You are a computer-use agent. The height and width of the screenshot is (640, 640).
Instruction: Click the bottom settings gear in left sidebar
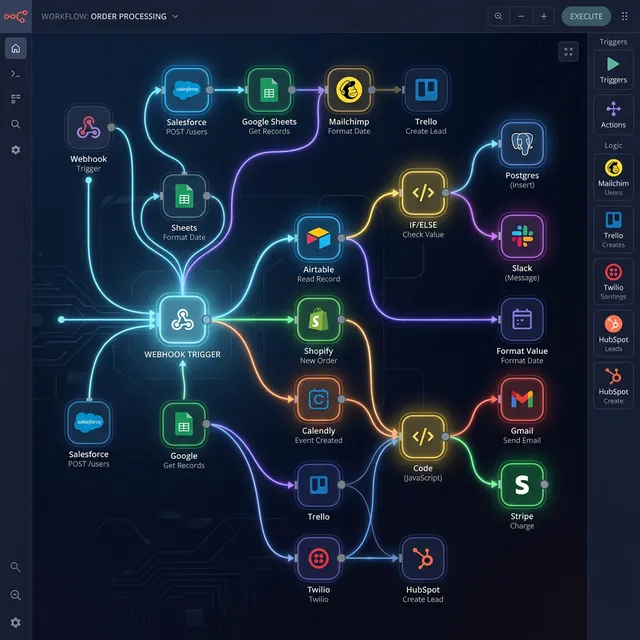pyautogui.click(x=16, y=622)
